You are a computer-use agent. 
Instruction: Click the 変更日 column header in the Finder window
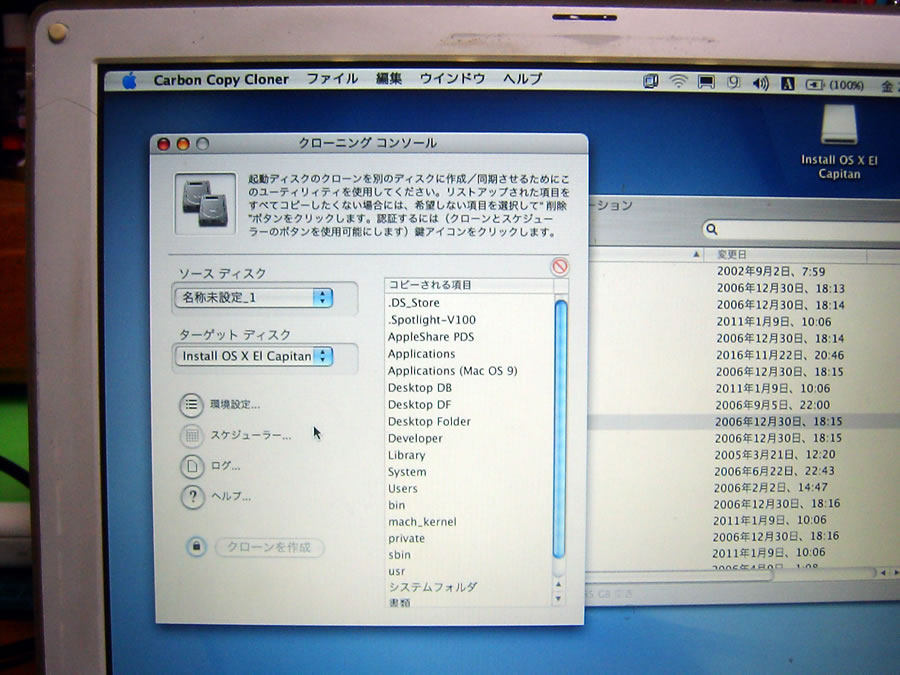click(786, 255)
